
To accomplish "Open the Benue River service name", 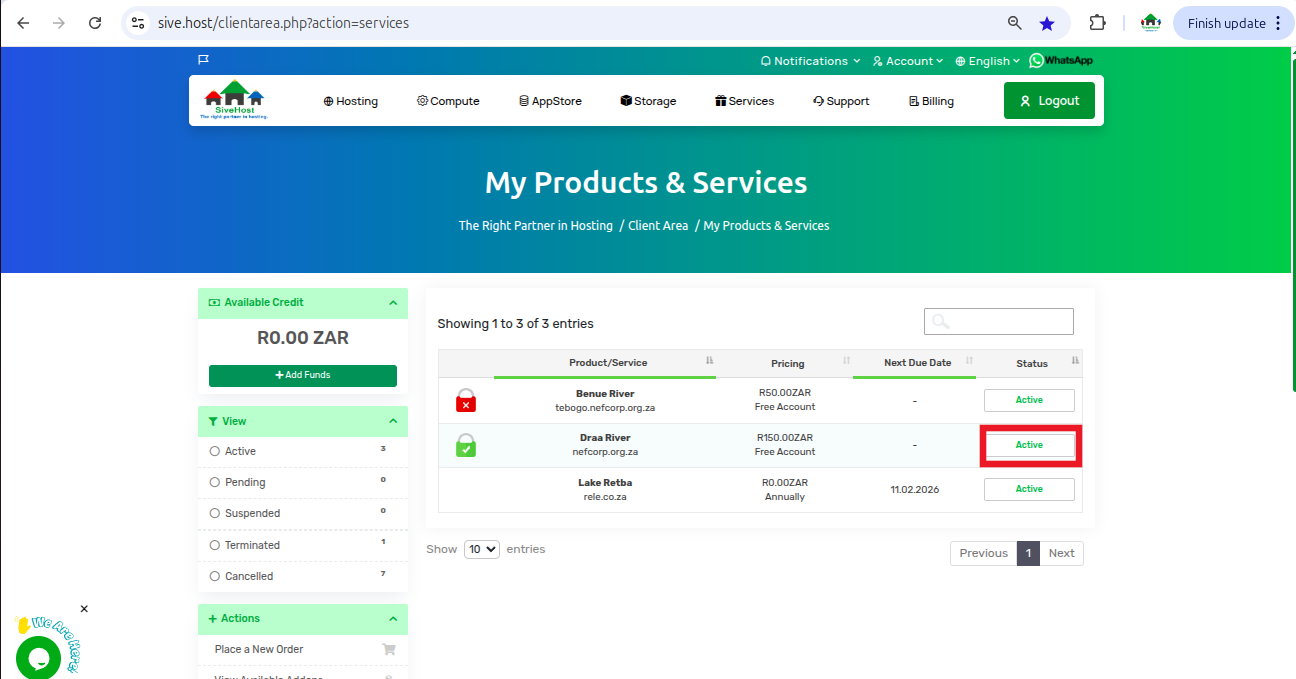I will [x=605, y=394].
